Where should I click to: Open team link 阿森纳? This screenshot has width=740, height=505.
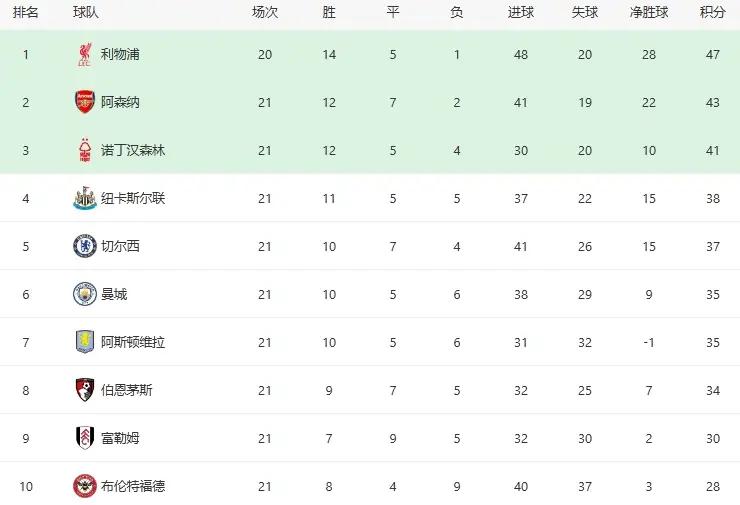[120, 102]
